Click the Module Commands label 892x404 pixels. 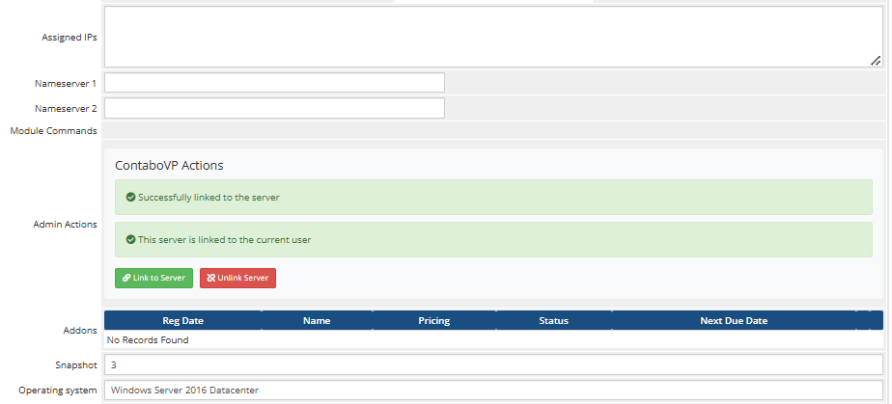click(x=53, y=131)
